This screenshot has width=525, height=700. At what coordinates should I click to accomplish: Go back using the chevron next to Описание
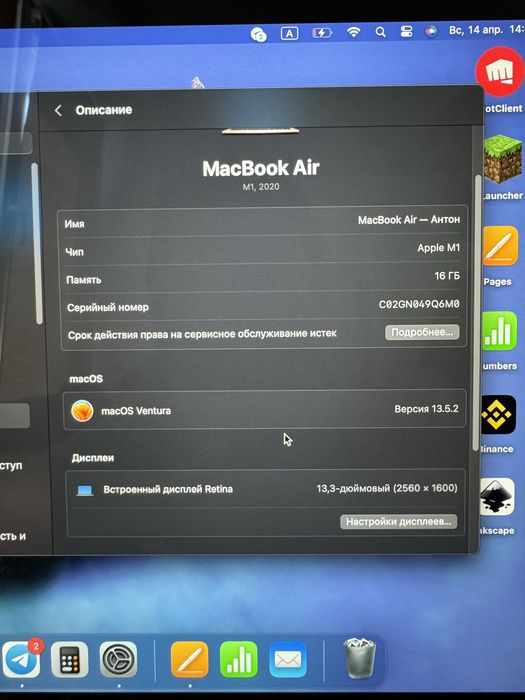pos(58,111)
